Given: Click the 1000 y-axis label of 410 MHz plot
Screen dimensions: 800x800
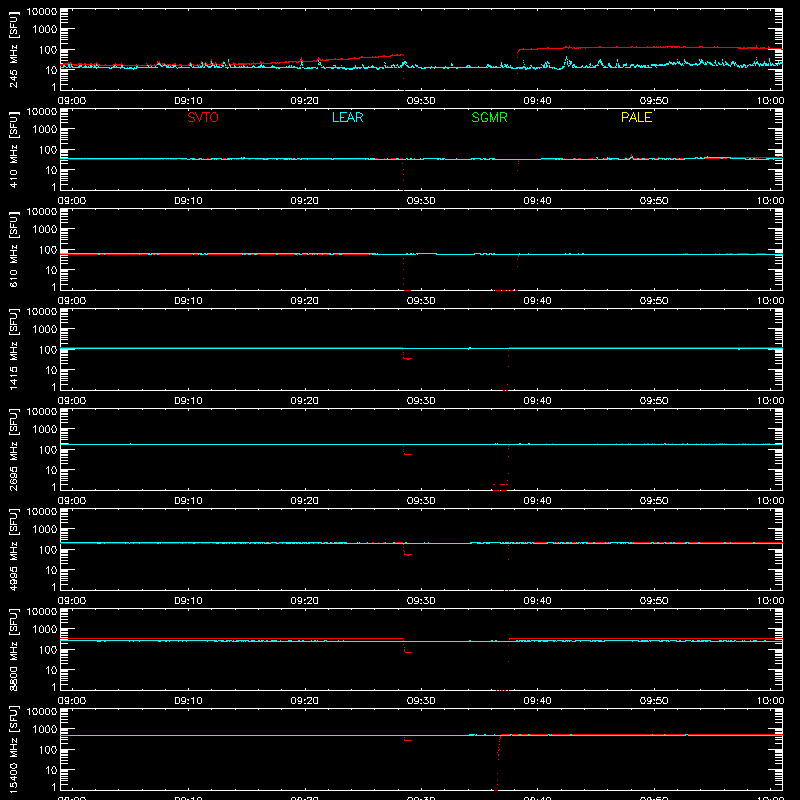Looking at the screenshot, I should pyautogui.click(x=45, y=130).
